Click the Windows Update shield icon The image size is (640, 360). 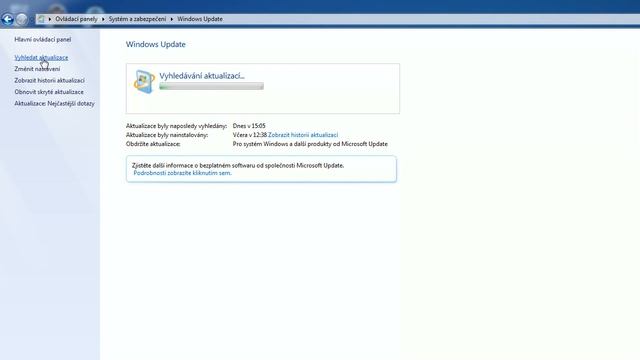144,81
